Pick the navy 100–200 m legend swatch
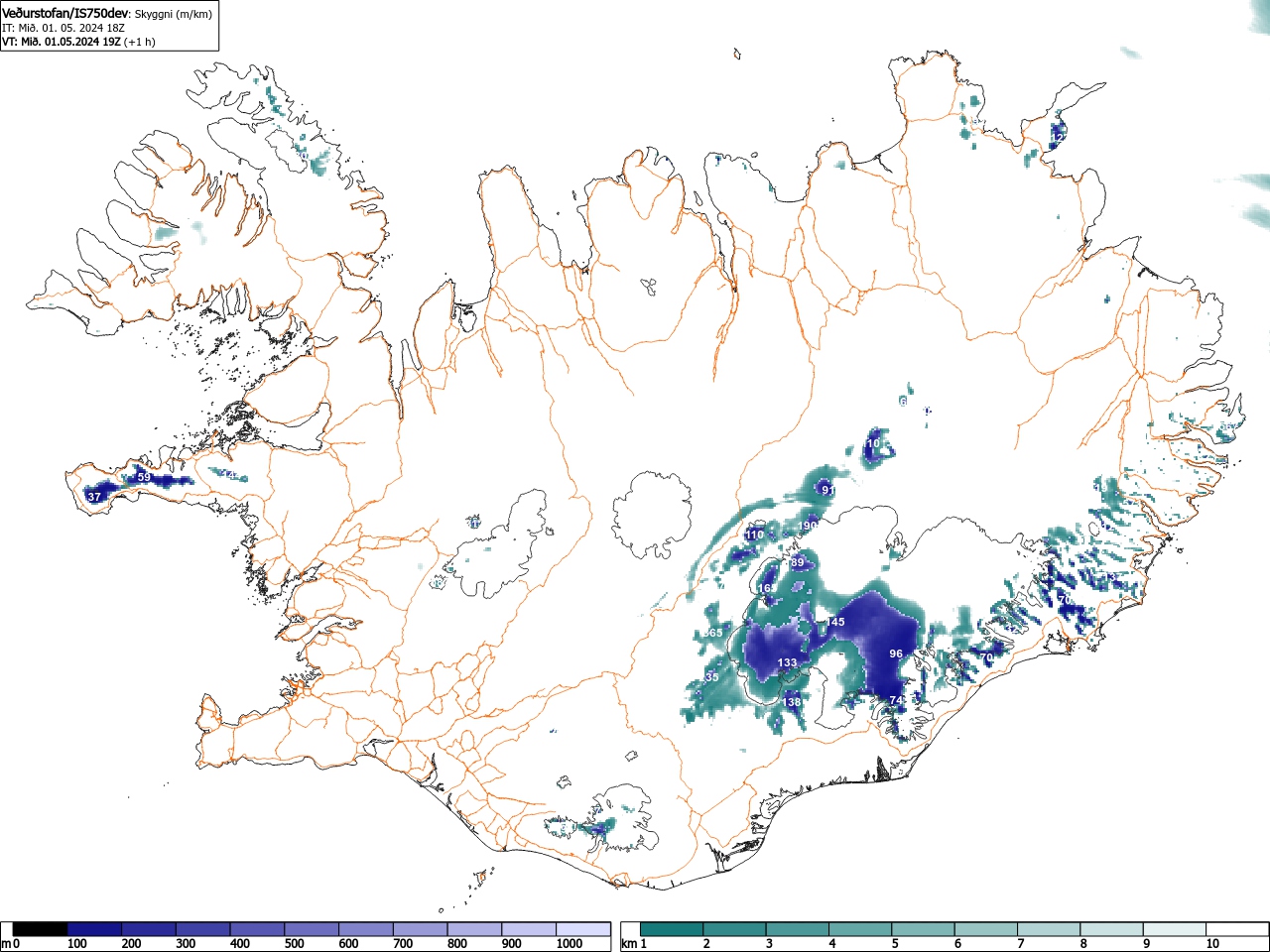This screenshot has width=1270, height=952. pos(94,929)
